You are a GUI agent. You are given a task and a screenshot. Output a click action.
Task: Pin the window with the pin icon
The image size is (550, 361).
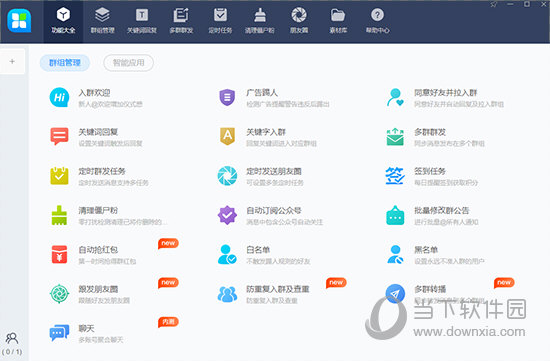click(x=494, y=5)
